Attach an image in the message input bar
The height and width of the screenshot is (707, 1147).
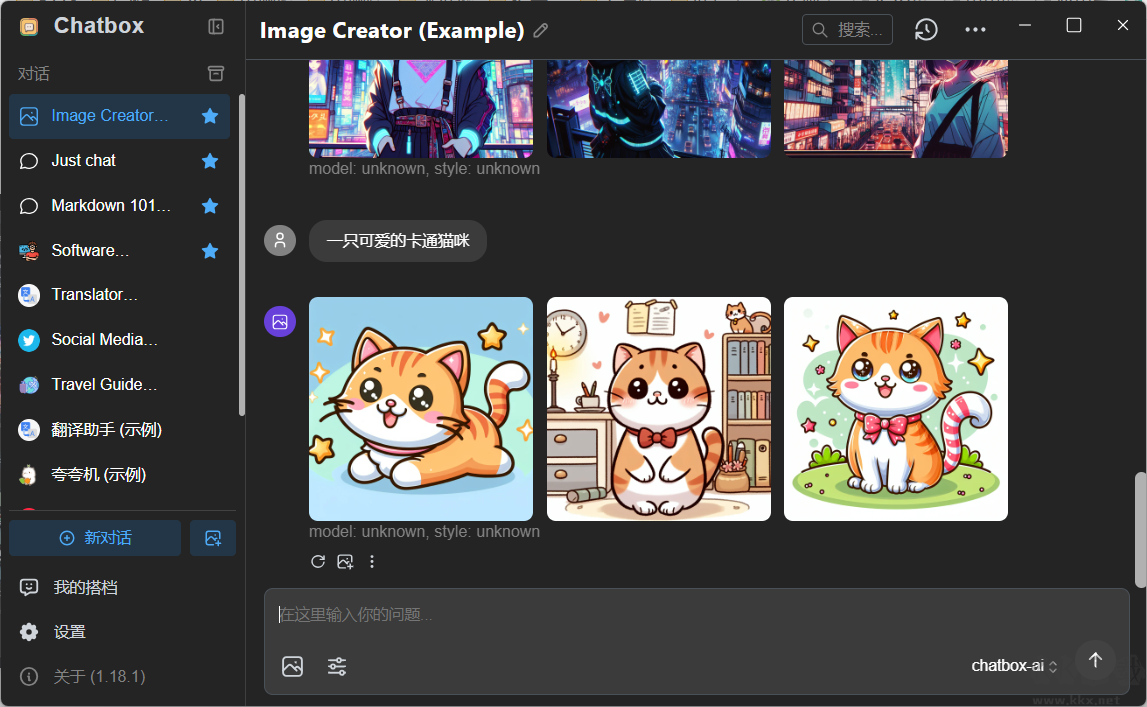point(292,666)
